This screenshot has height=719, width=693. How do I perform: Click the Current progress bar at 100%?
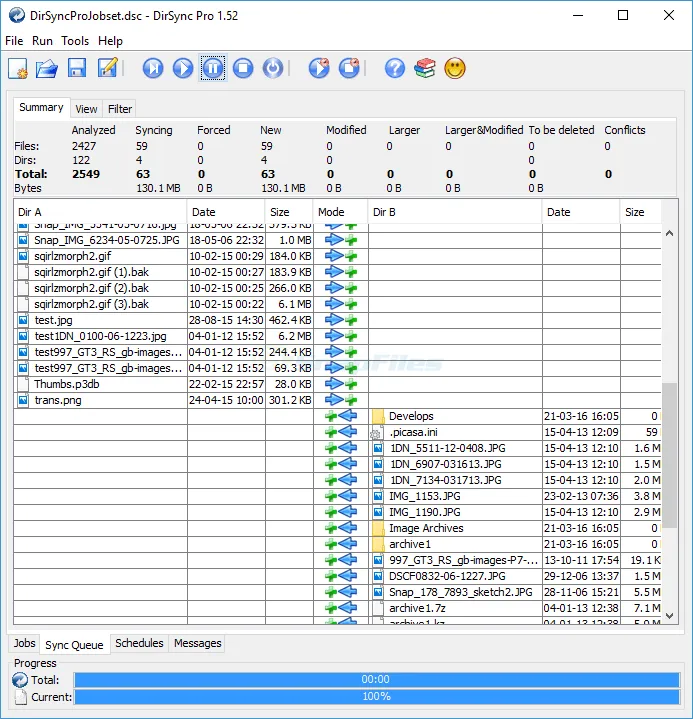(x=377, y=697)
